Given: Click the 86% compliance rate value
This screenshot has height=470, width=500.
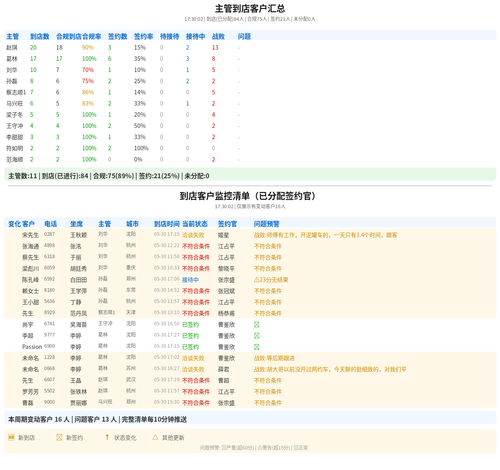Looking at the screenshot, I should (x=88, y=92).
